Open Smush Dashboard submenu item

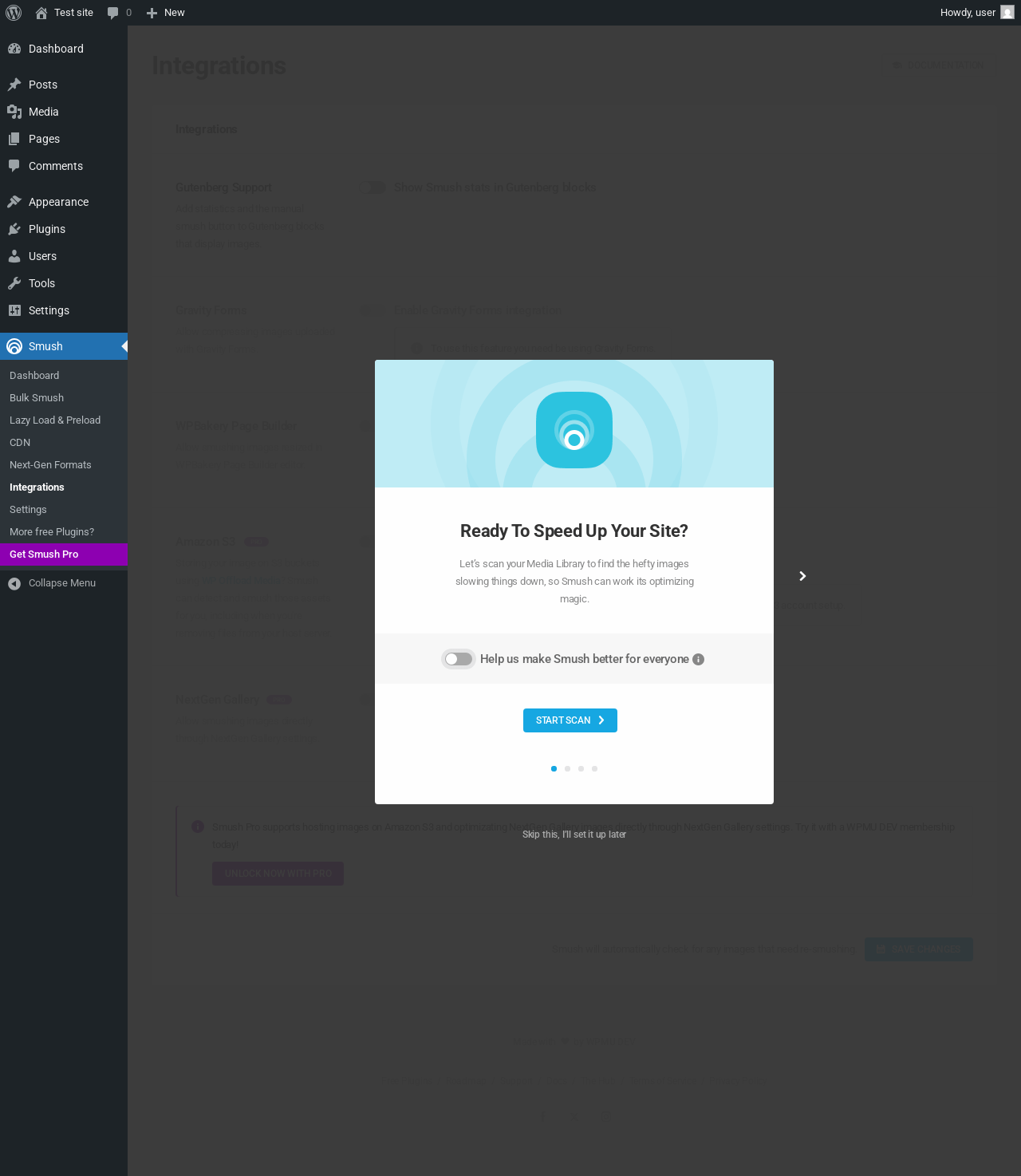pyautogui.click(x=64, y=376)
